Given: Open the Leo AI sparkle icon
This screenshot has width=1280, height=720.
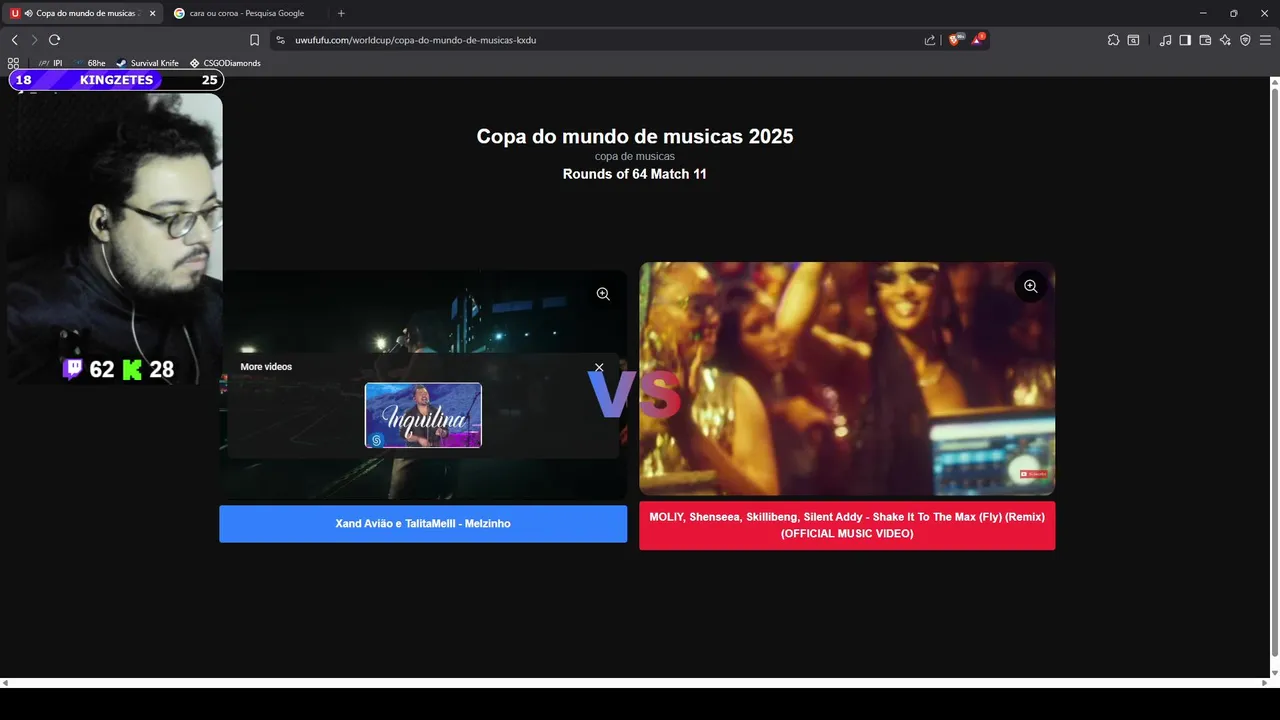Looking at the screenshot, I should point(1225,40).
